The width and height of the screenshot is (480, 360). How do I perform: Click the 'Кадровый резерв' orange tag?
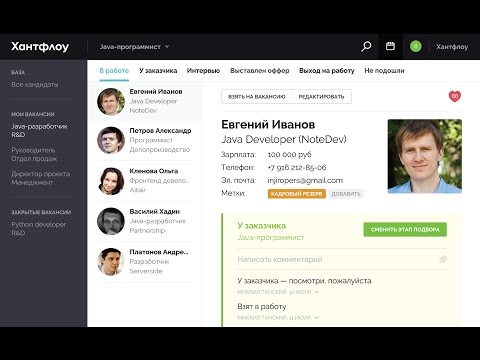point(297,194)
